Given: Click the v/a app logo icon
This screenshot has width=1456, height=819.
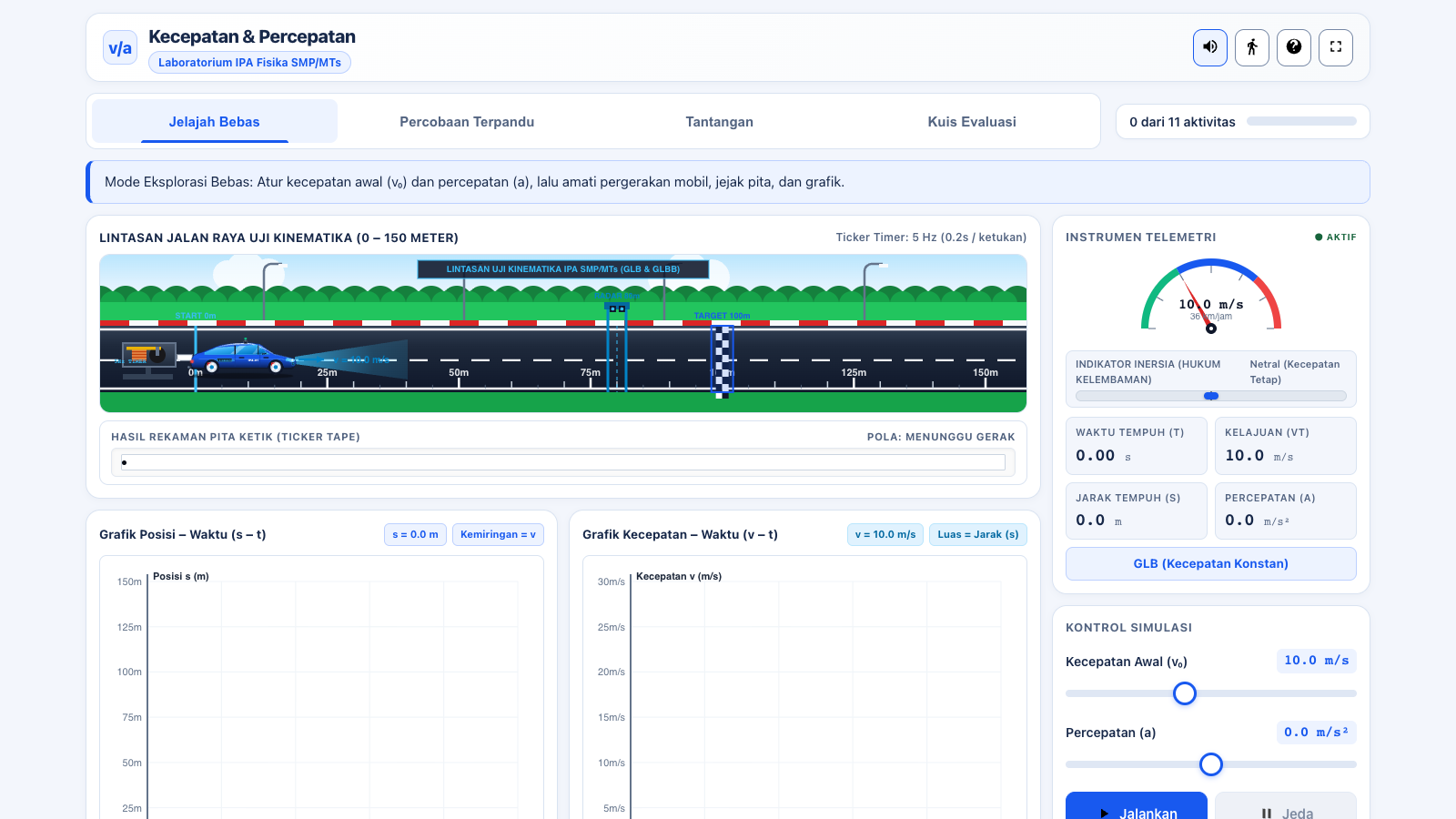Looking at the screenshot, I should [120, 48].
